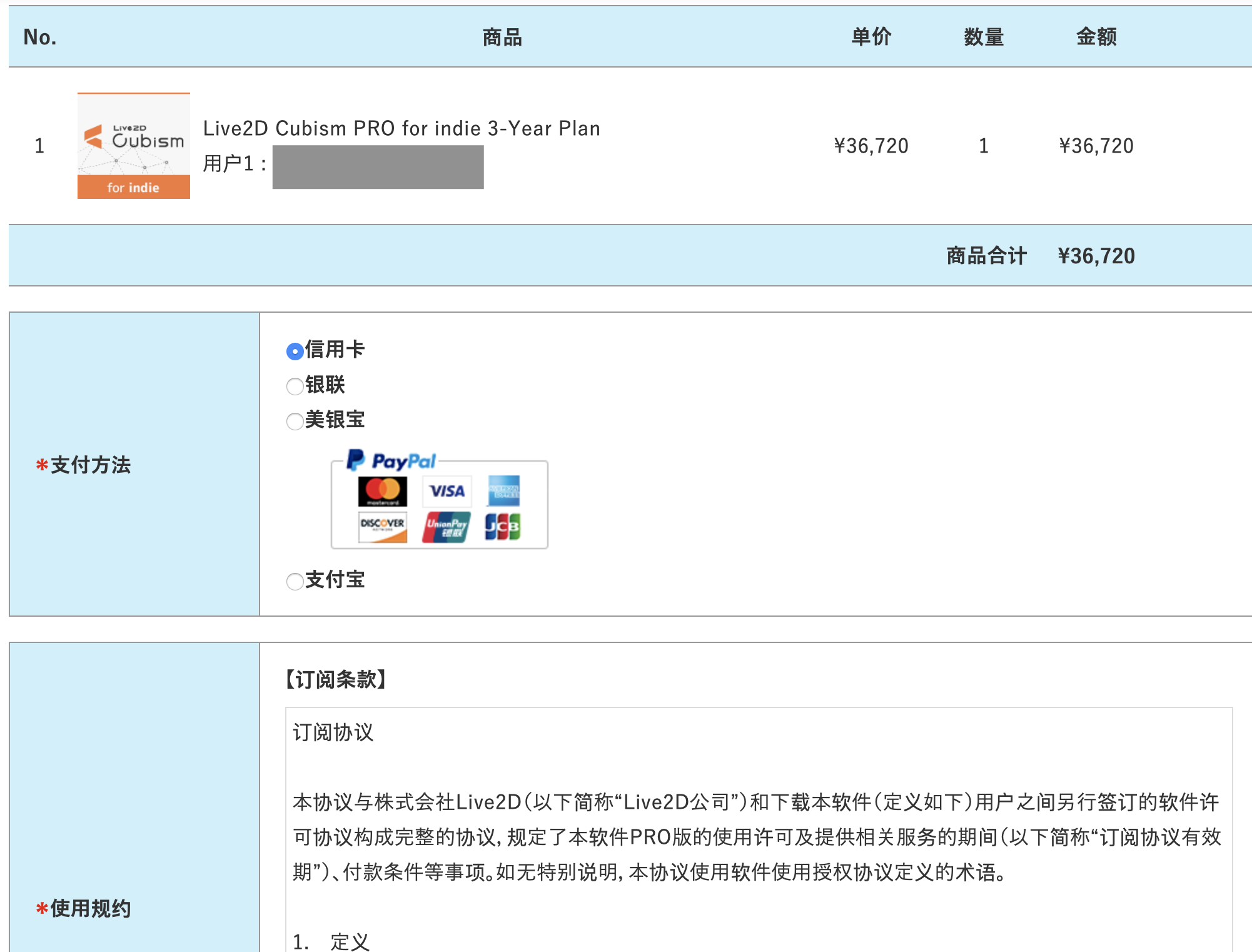The width and height of the screenshot is (1252, 952).
Task: Click the American Express card icon
Action: [x=503, y=491]
